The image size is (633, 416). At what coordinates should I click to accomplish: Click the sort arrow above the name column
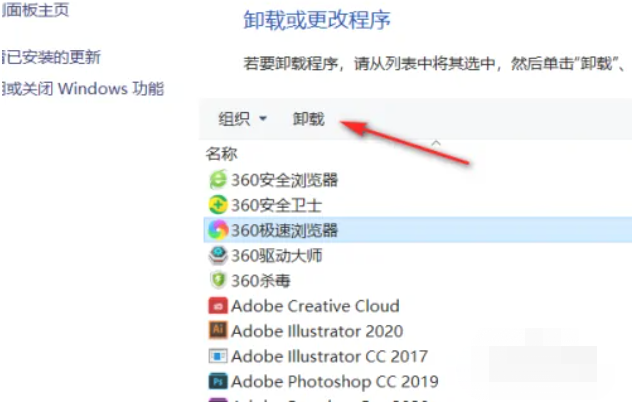coord(435,143)
